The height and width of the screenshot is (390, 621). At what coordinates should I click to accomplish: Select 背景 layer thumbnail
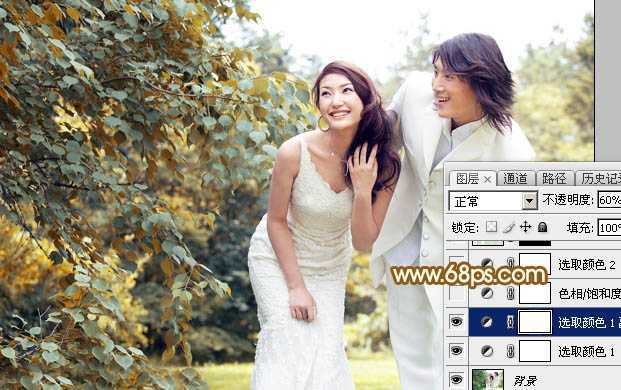(488, 379)
